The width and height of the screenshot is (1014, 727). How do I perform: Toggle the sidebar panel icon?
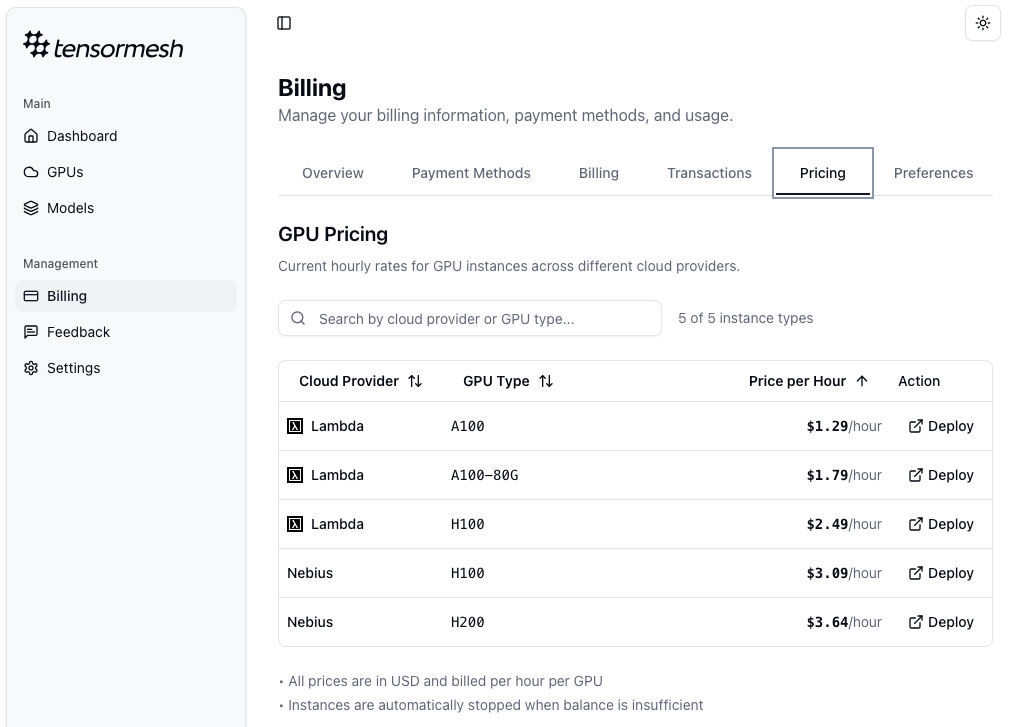(x=284, y=23)
